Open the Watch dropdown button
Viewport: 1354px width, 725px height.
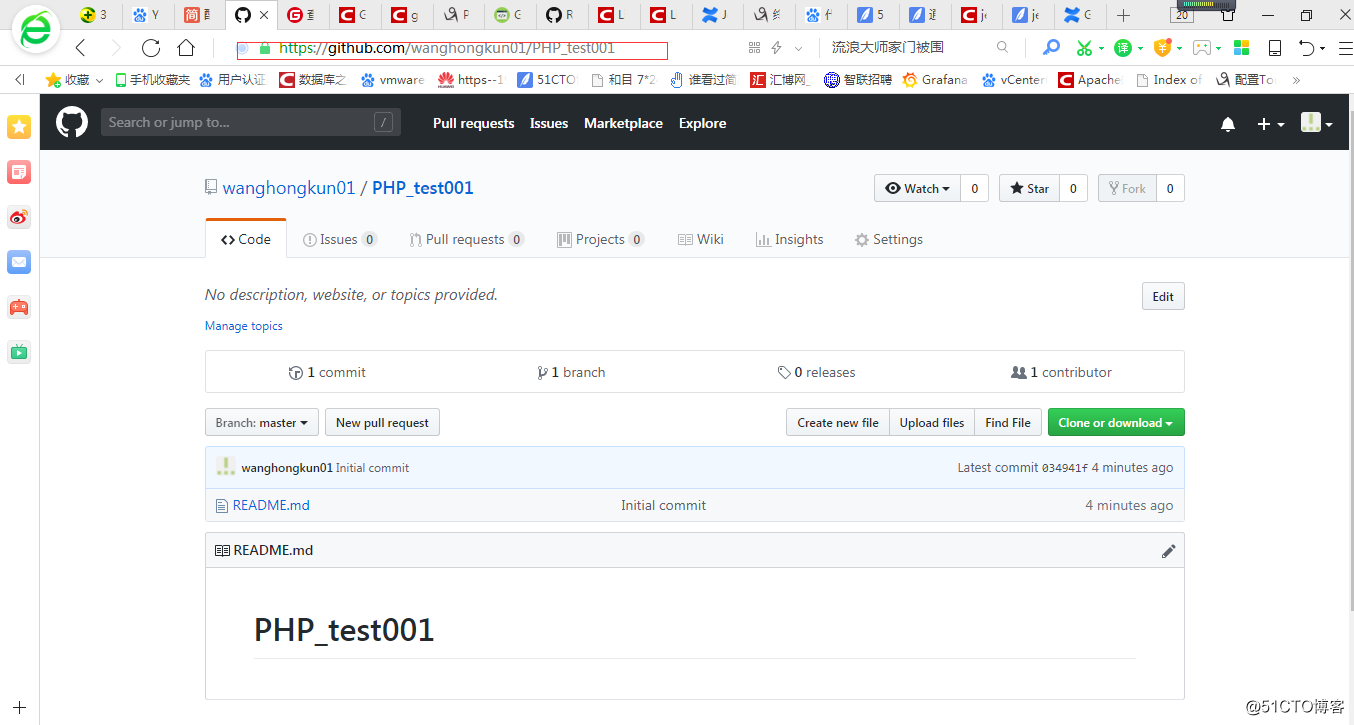(x=918, y=188)
